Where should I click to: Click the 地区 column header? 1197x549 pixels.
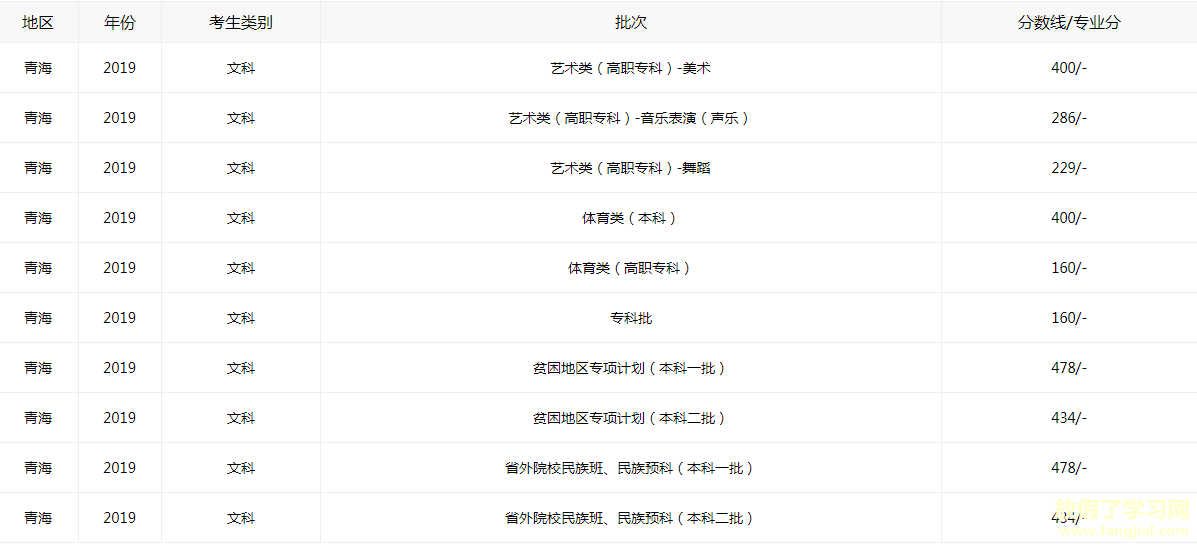point(38,22)
